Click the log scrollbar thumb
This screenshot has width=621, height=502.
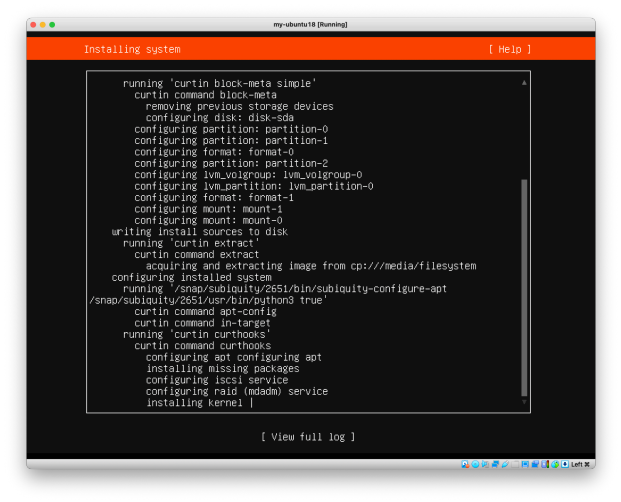tap(524, 287)
